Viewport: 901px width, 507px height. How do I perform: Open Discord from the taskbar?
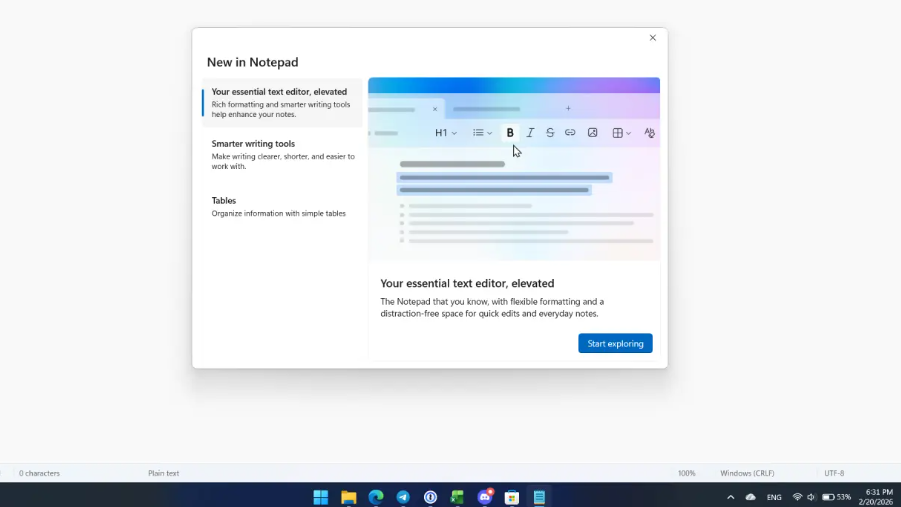click(x=485, y=497)
